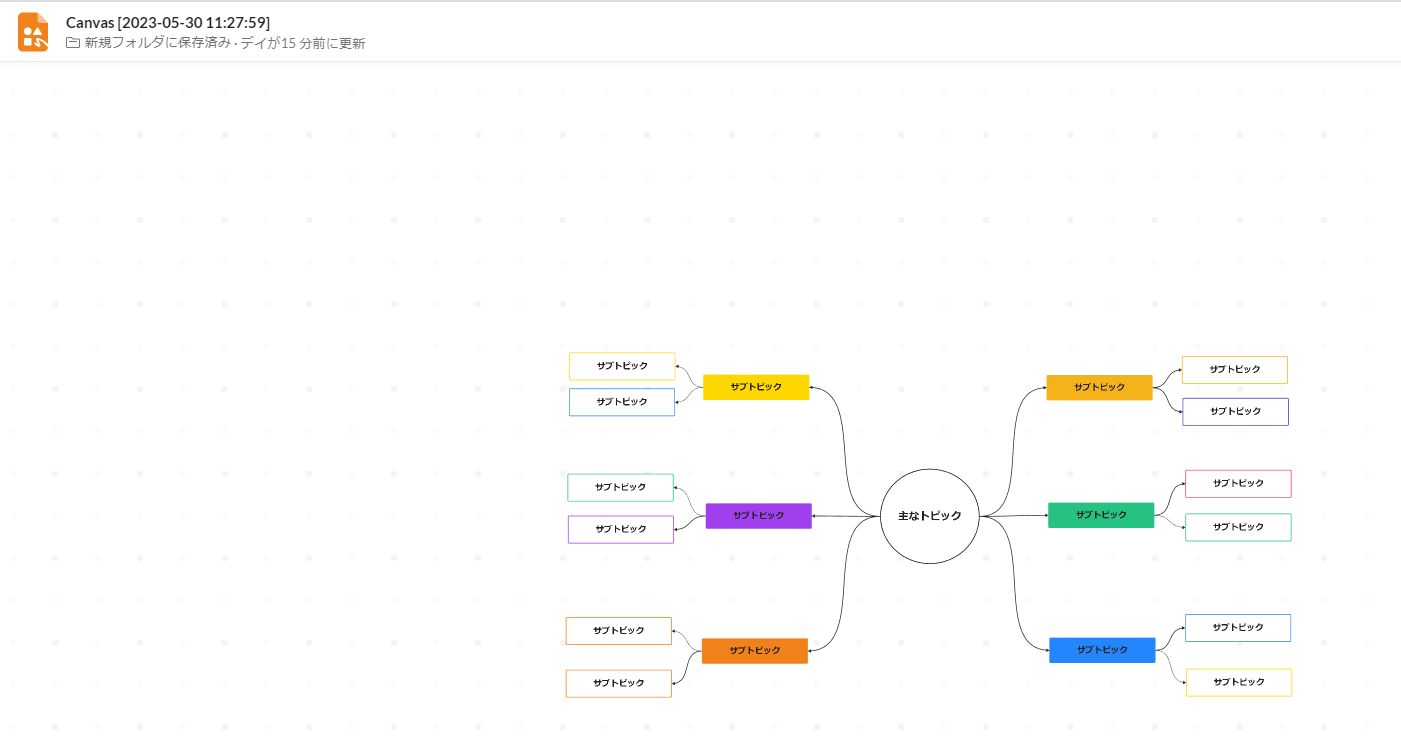Click the blue-outlined child of the yellow node
1401x738 pixels.
pyautogui.click(x=622, y=402)
